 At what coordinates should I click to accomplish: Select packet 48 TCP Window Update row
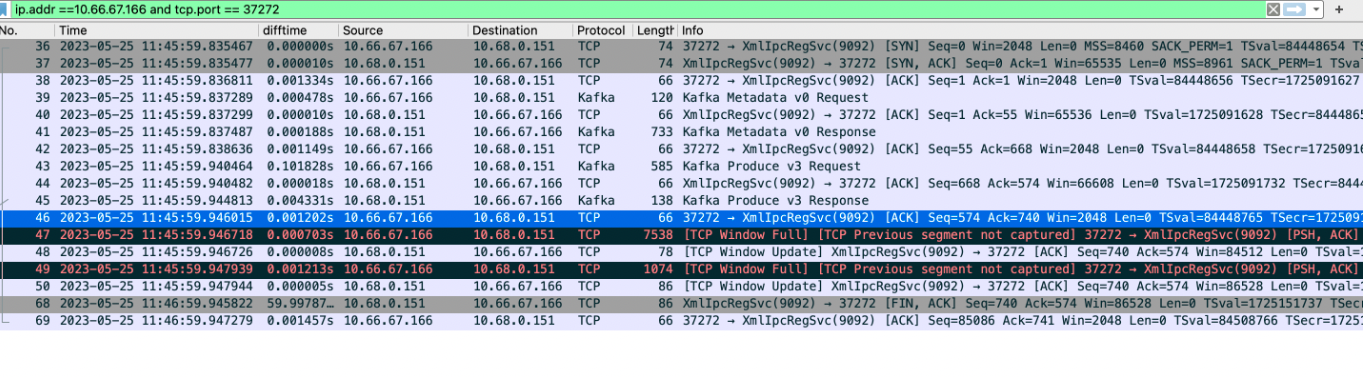click(681, 251)
